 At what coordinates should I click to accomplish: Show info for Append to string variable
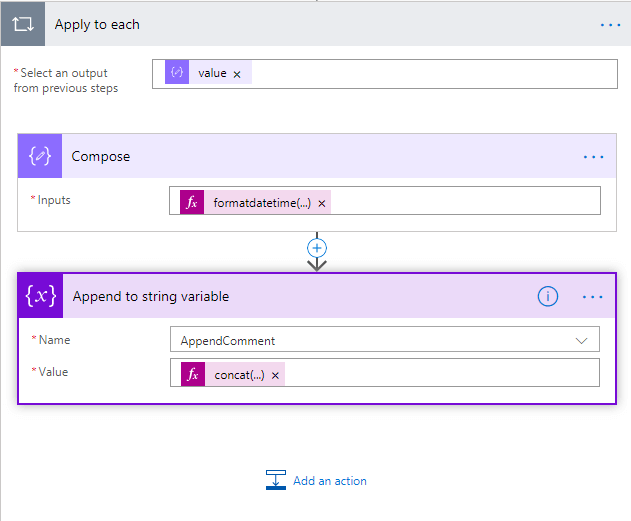[548, 297]
